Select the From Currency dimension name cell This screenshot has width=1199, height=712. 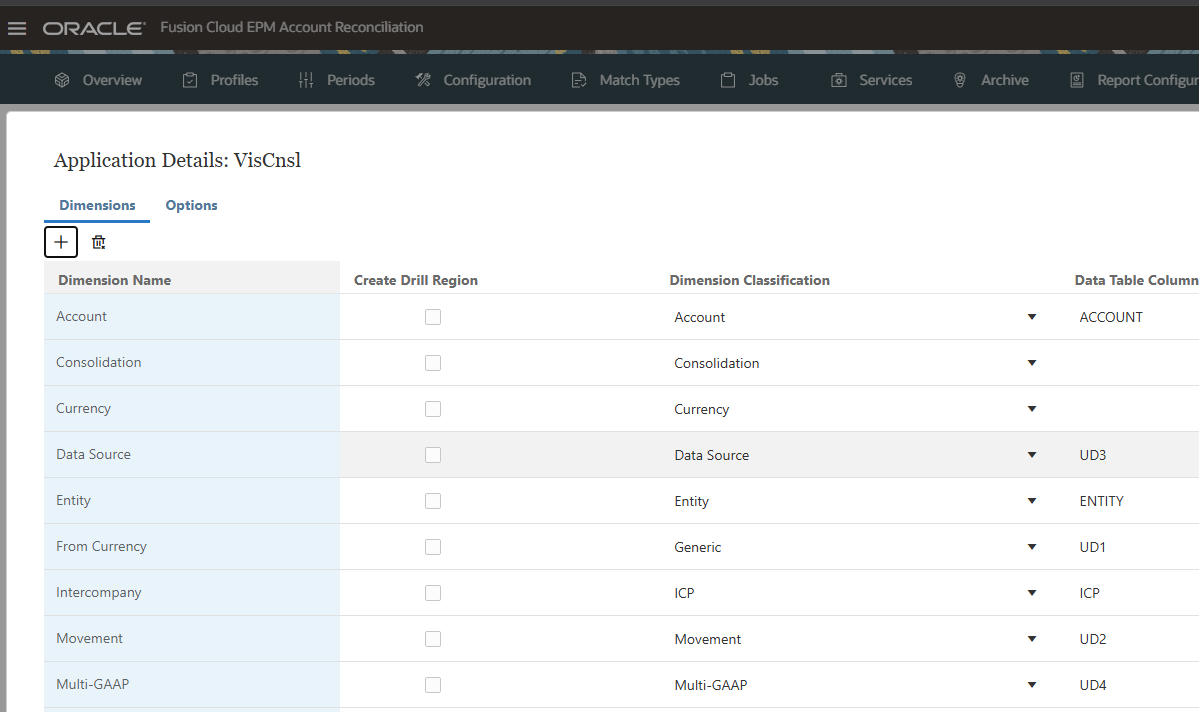click(x=192, y=546)
